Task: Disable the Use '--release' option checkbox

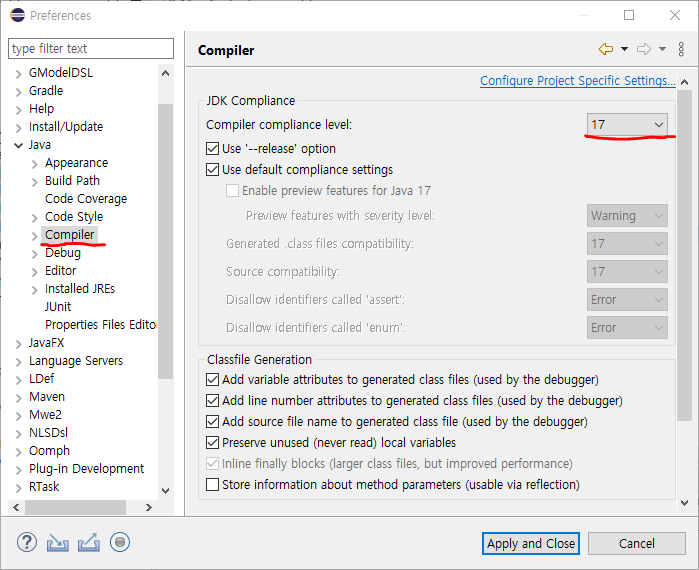Action: coord(212,148)
